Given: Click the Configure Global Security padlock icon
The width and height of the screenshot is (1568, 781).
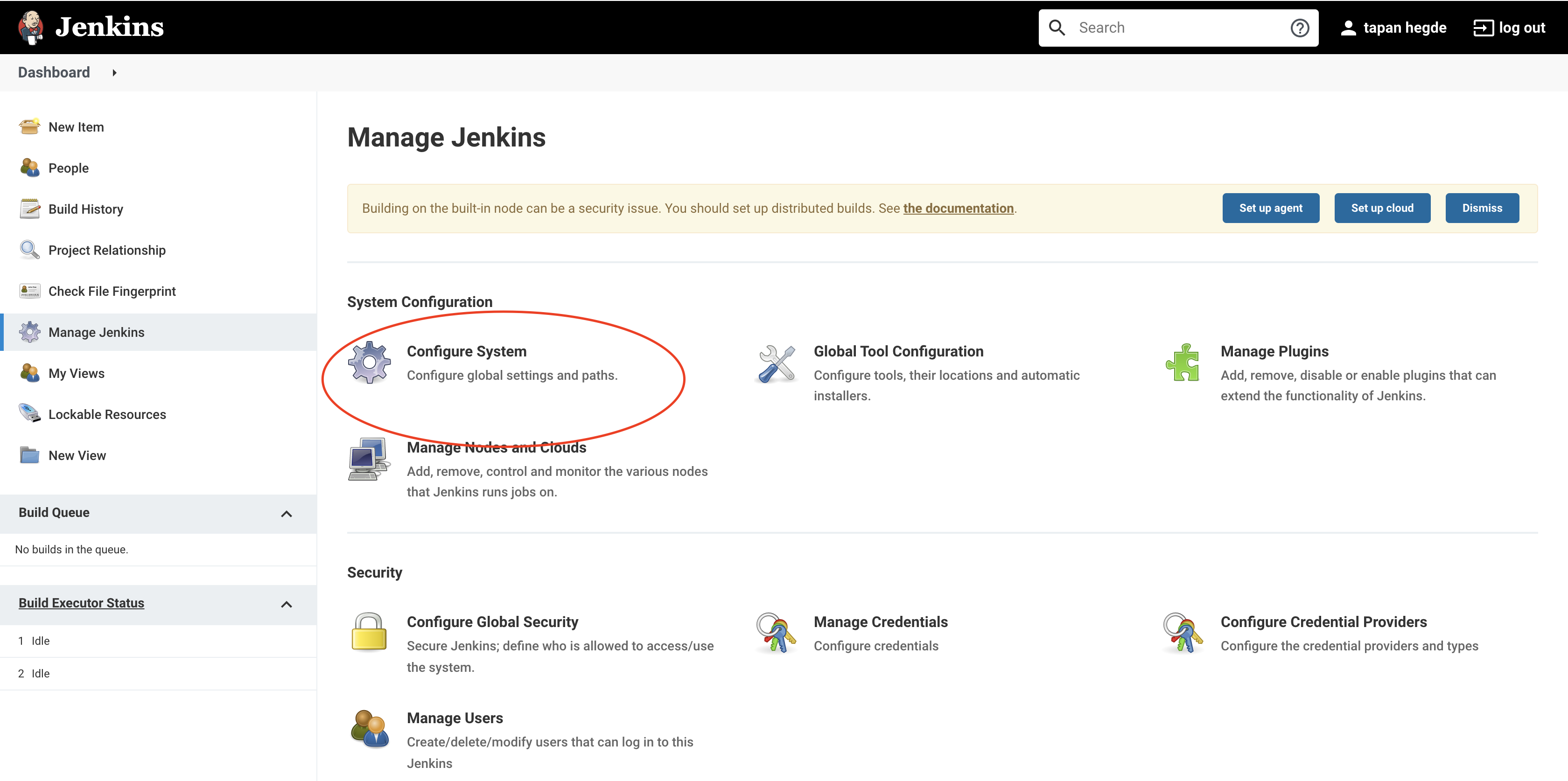Looking at the screenshot, I should pyautogui.click(x=369, y=633).
